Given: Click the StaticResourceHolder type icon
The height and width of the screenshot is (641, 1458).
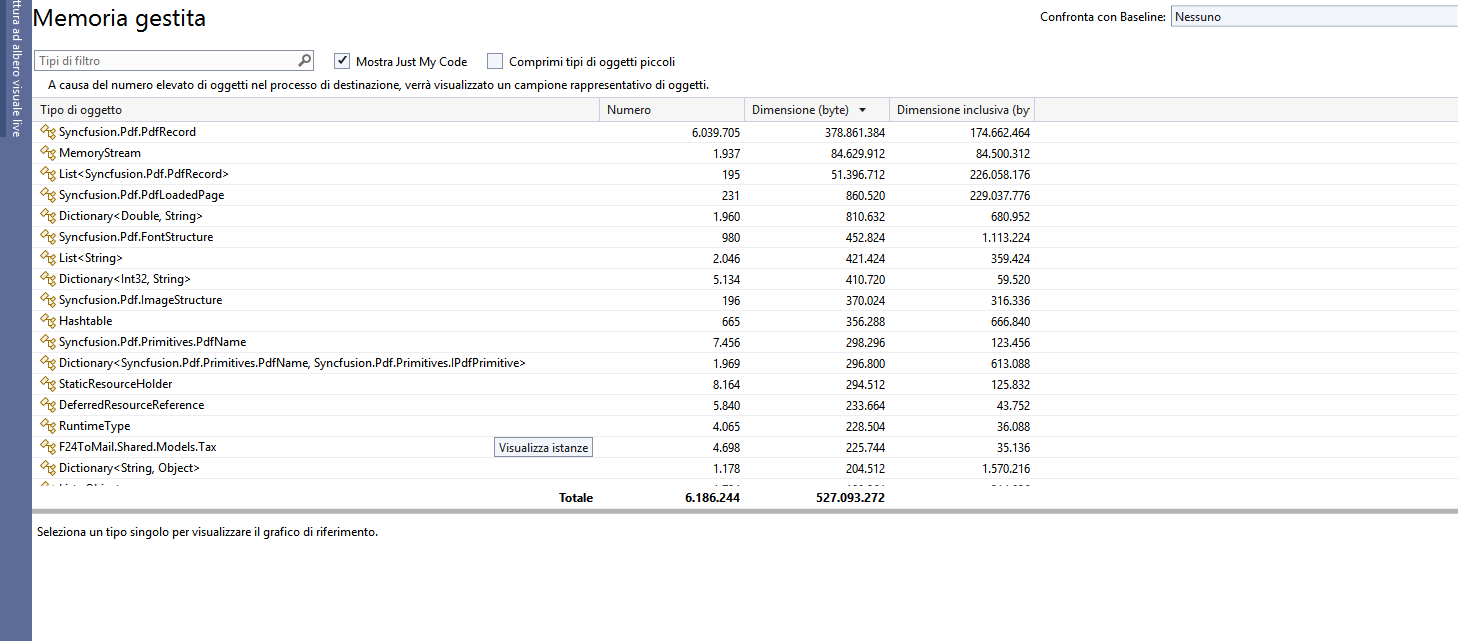Looking at the screenshot, I should [47, 384].
